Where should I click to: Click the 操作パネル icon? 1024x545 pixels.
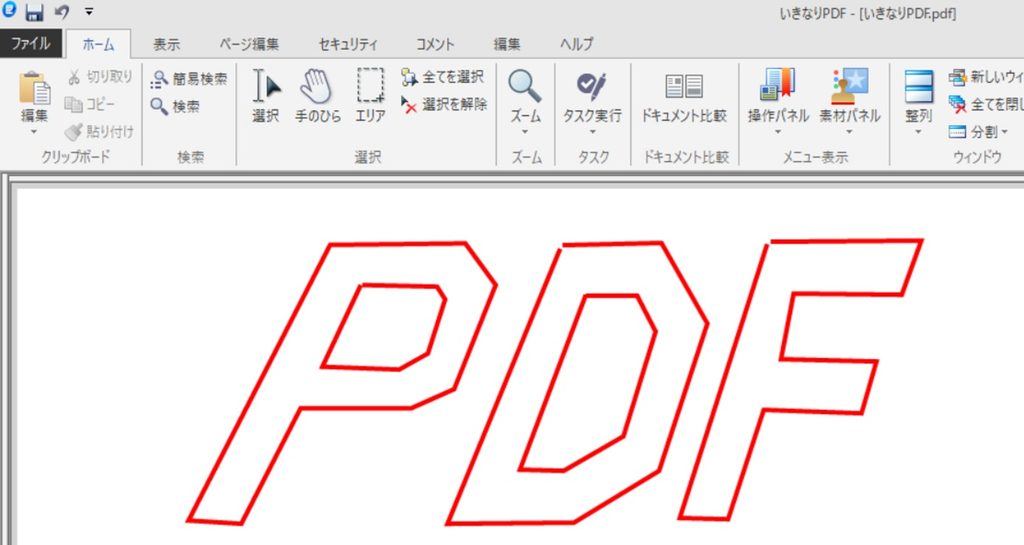778,86
